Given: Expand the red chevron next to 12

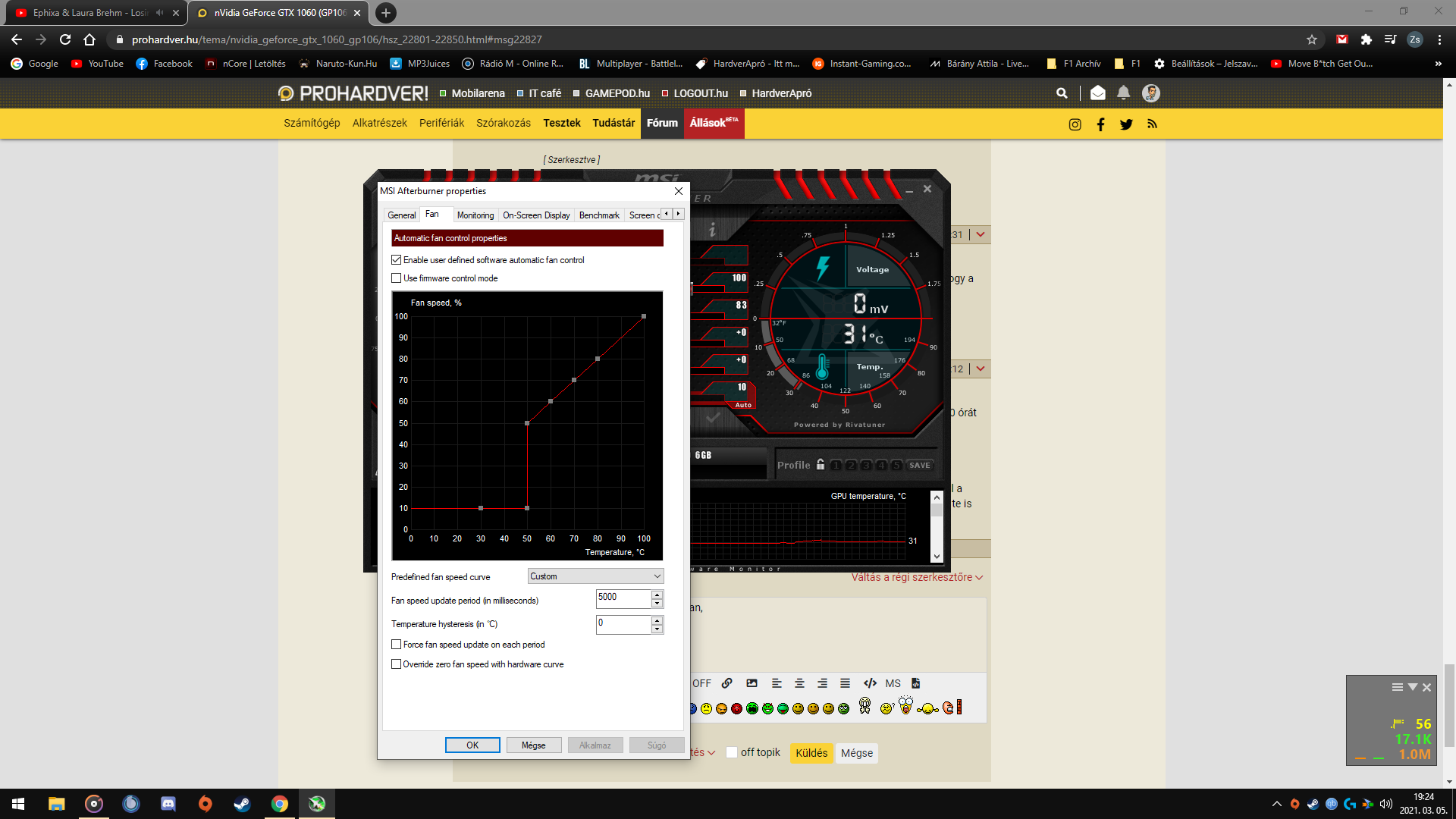Looking at the screenshot, I should click(x=981, y=369).
